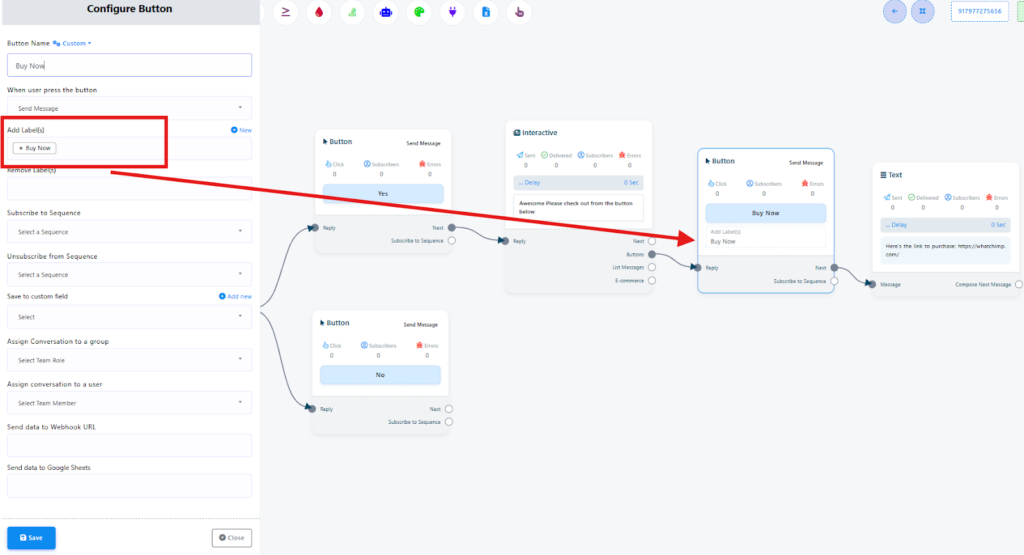This screenshot has width=1024, height=555.
Task: Click the New label link
Action: pos(241,130)
